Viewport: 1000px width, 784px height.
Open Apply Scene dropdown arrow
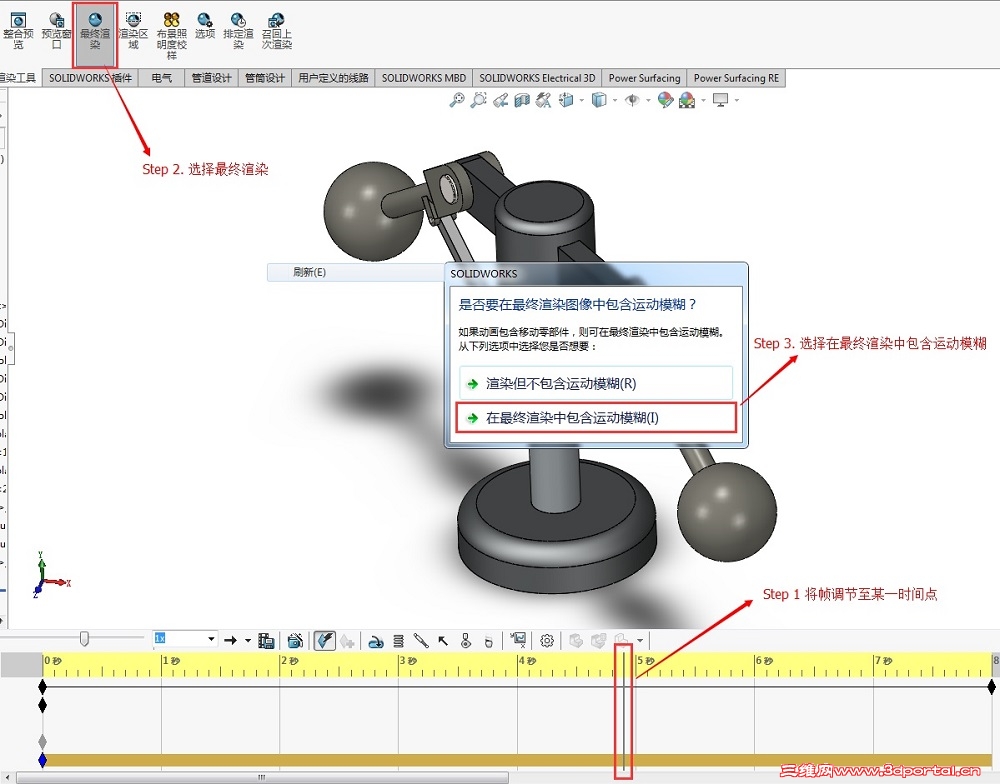(x=703, y=100)
